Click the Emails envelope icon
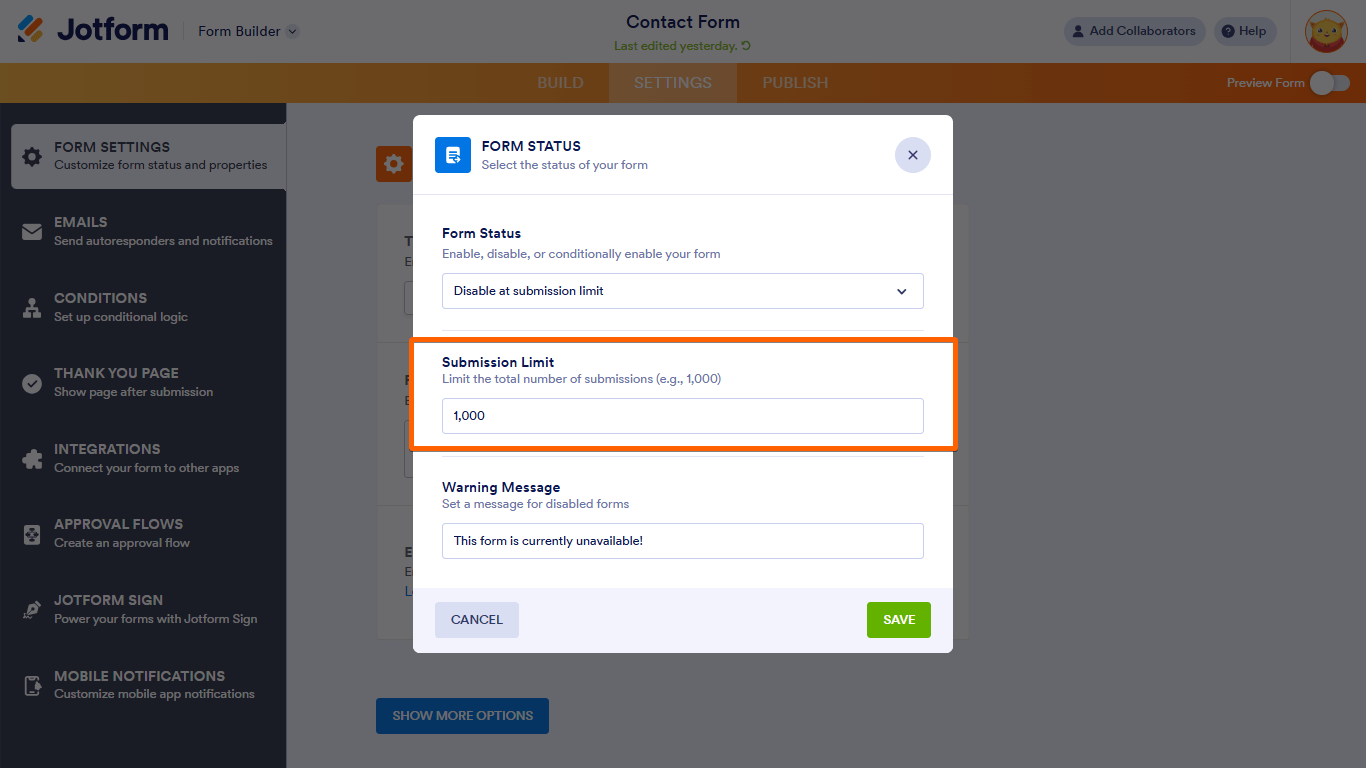Viewport: 1366px width, 768px height. click(x=32, y=232)
